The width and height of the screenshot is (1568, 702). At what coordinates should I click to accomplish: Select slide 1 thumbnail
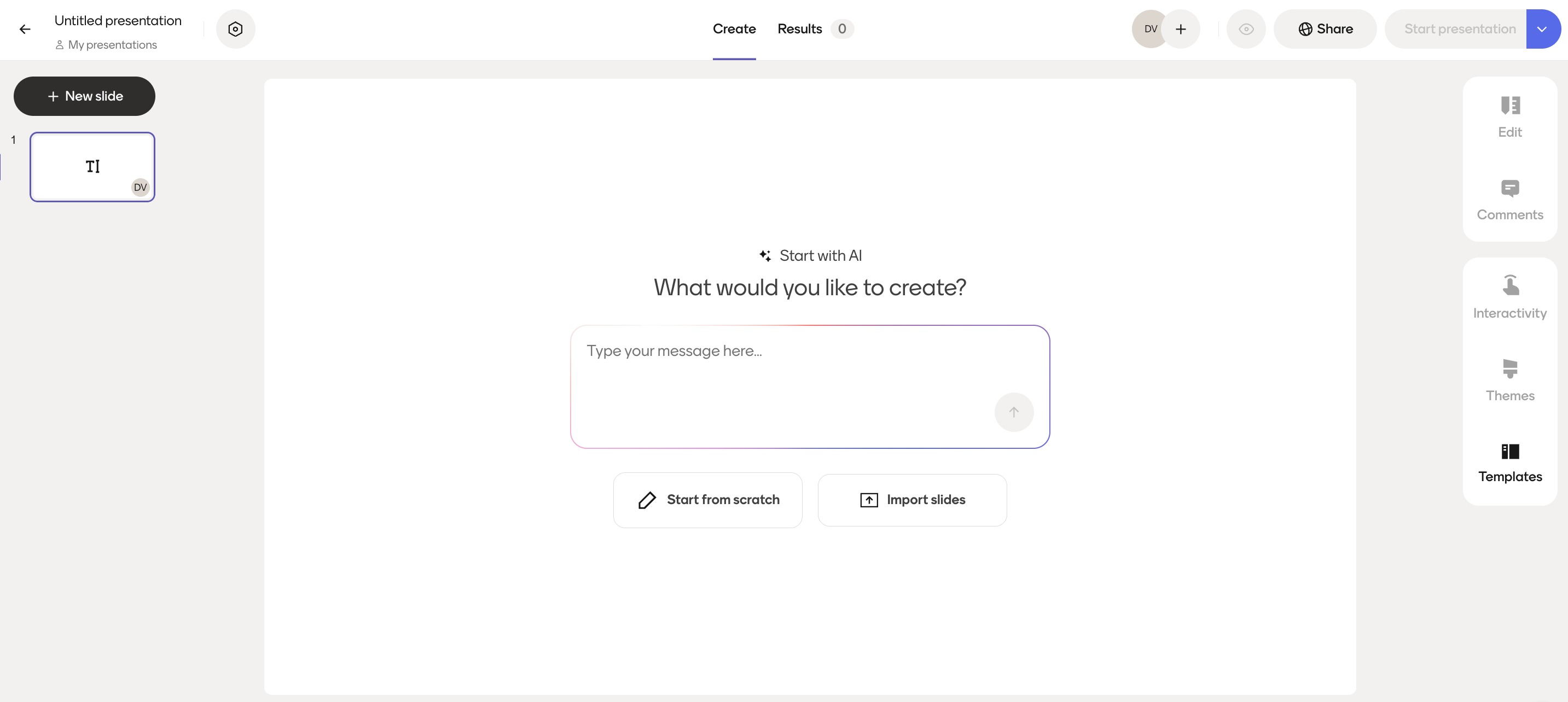point(92,167)
